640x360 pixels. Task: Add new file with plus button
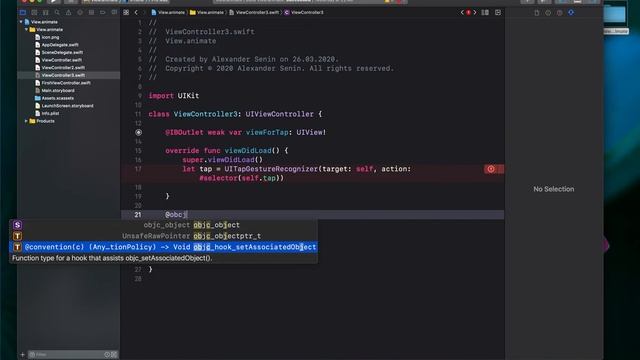[x=22, y=354]
